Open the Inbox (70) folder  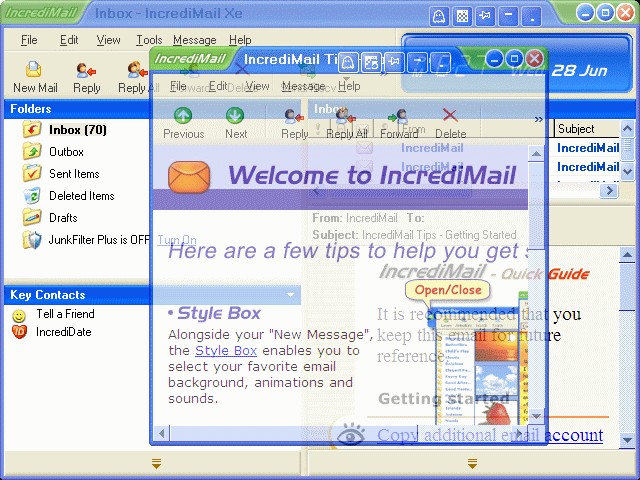click(78, 130)
